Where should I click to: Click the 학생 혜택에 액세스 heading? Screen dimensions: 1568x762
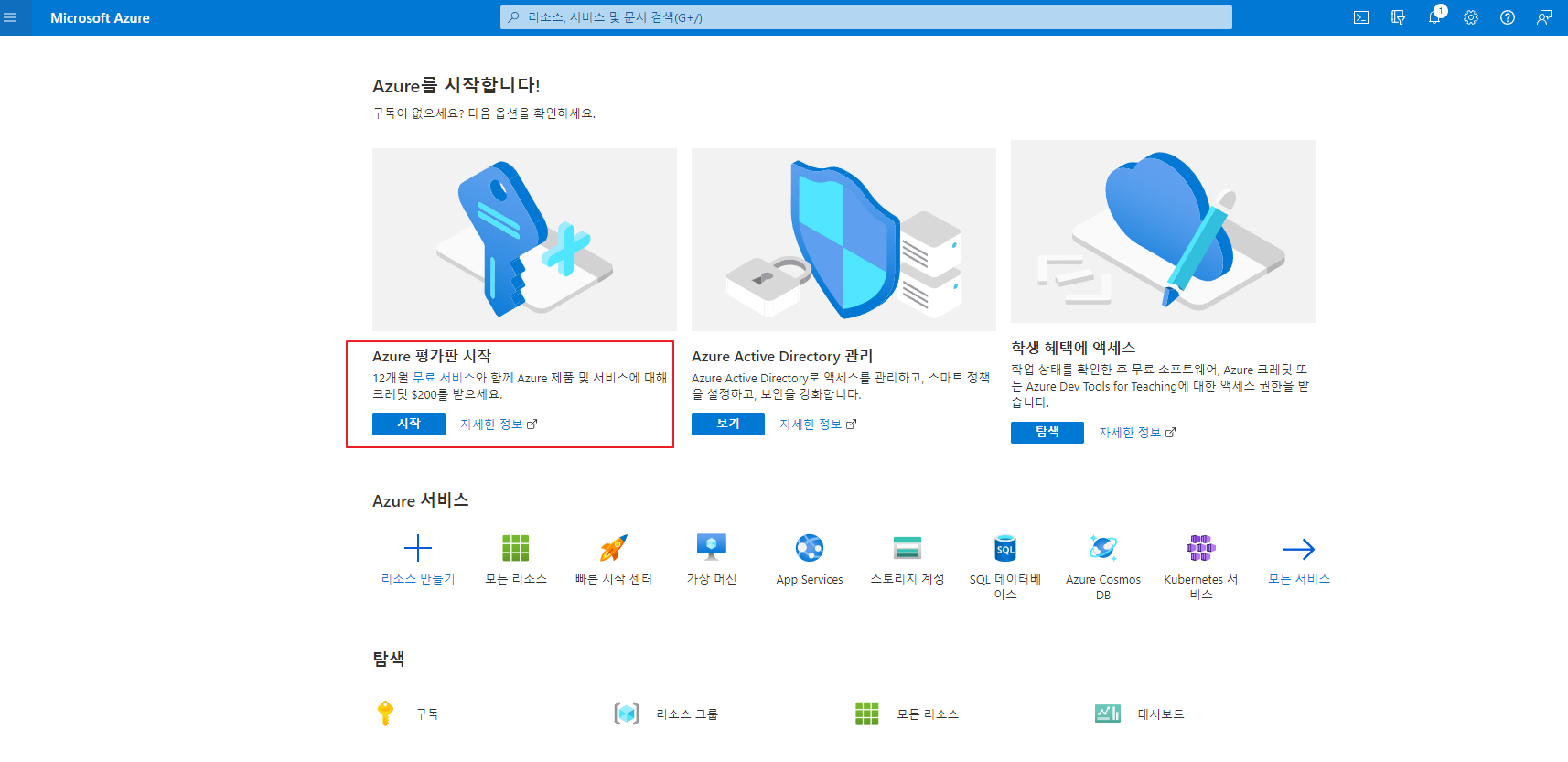1073,349
